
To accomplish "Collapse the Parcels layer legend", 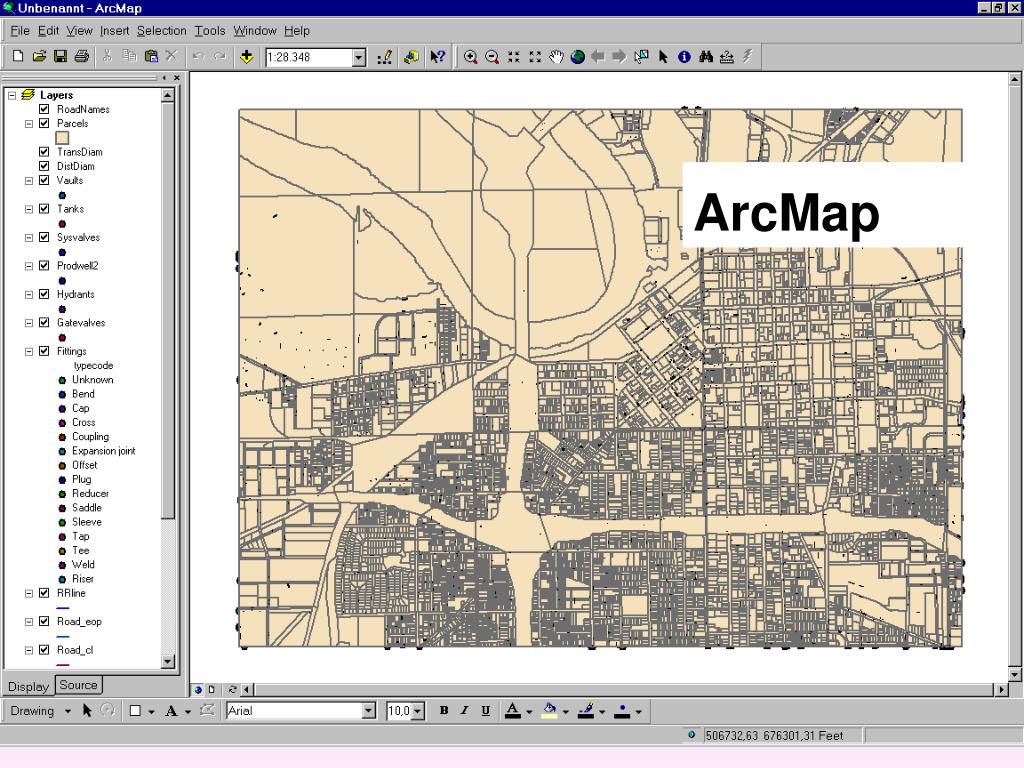I will coord(29,123).
